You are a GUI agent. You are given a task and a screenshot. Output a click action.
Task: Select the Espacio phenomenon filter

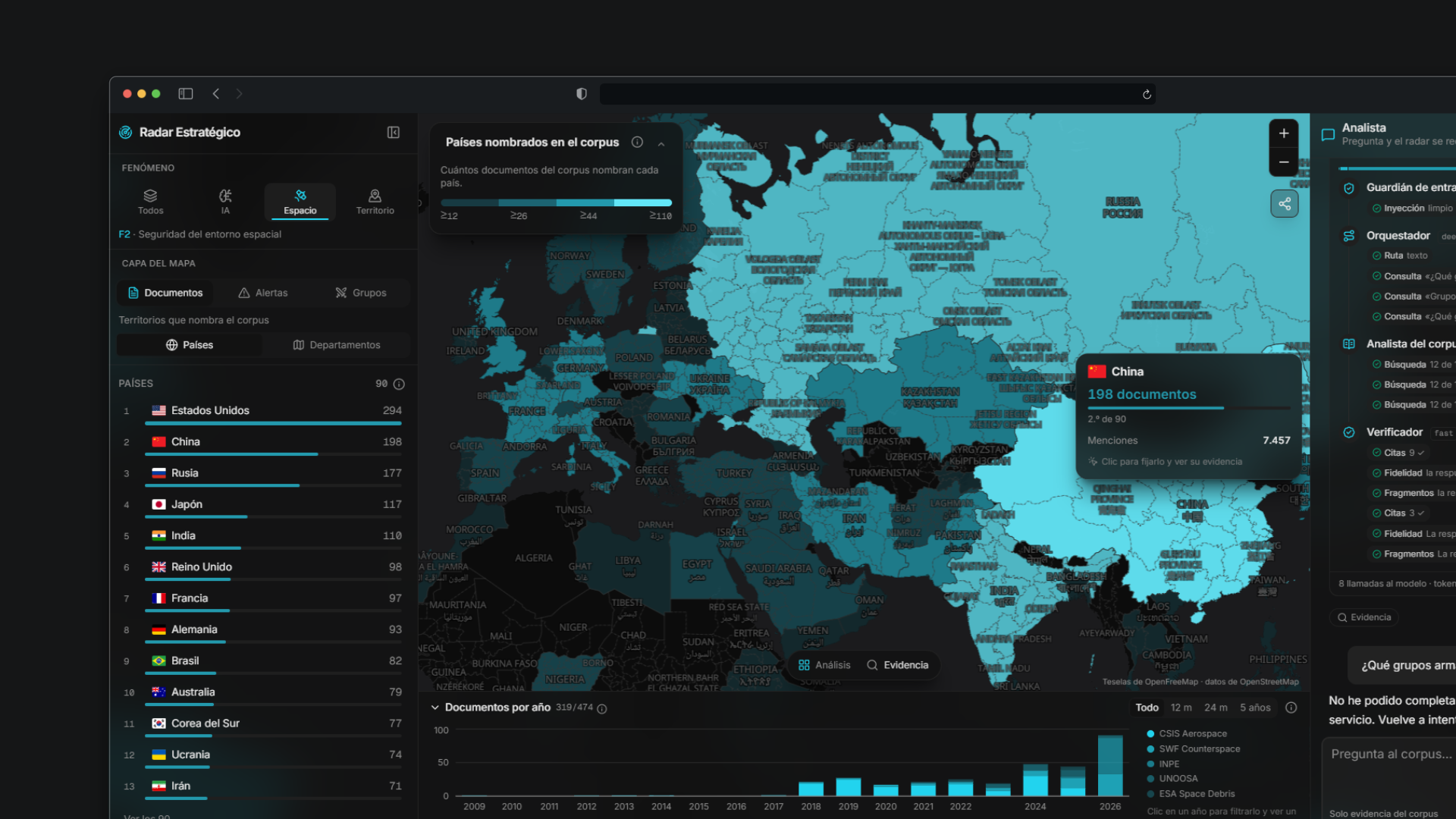click(x=300, y=202)
